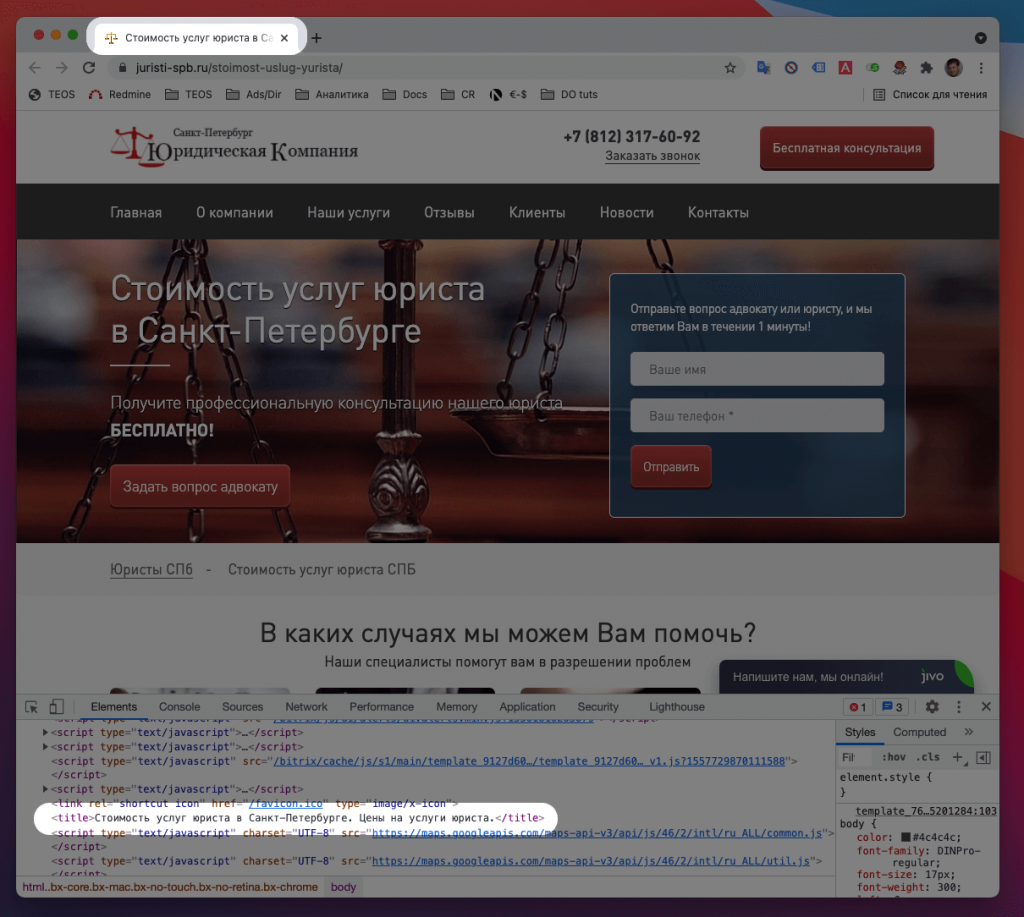The height and width of the screenshot is (917, 1024).
Task: Switch to the Application tab in DevTools
Action: [x=527, y=707]
